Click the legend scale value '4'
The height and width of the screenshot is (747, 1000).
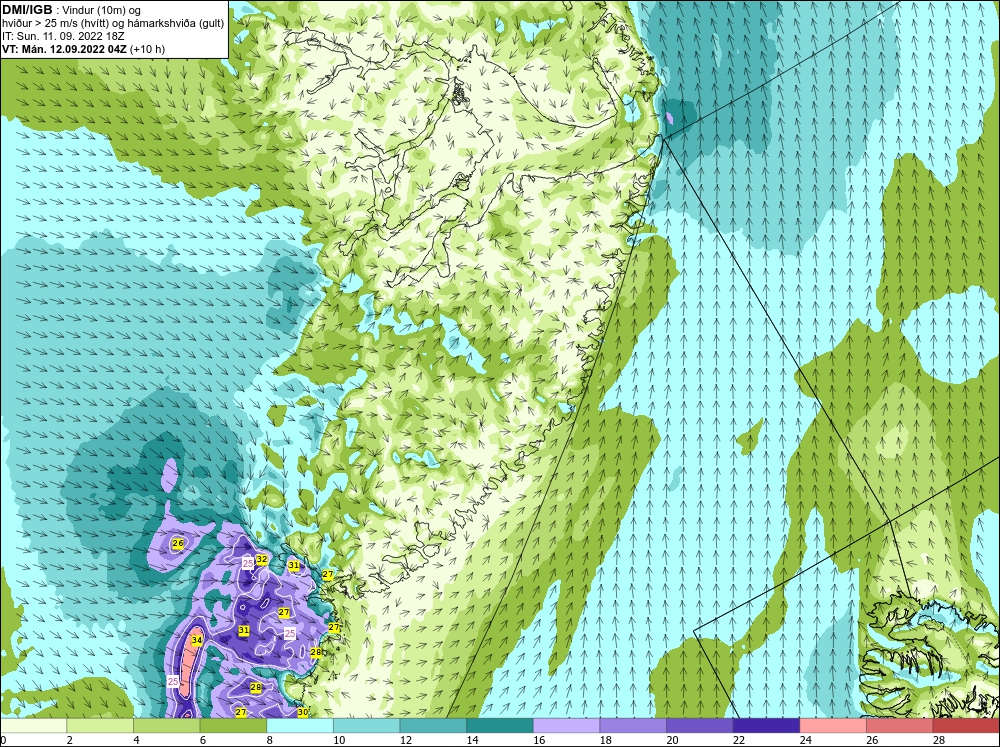[136, 740]
